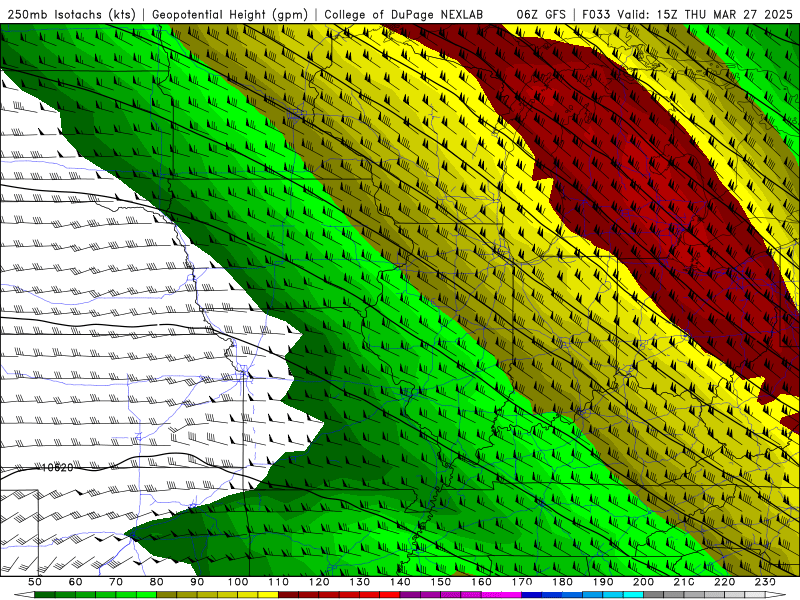
Task: Click the darkest green swatch under 50
Action: coord(45,595)
